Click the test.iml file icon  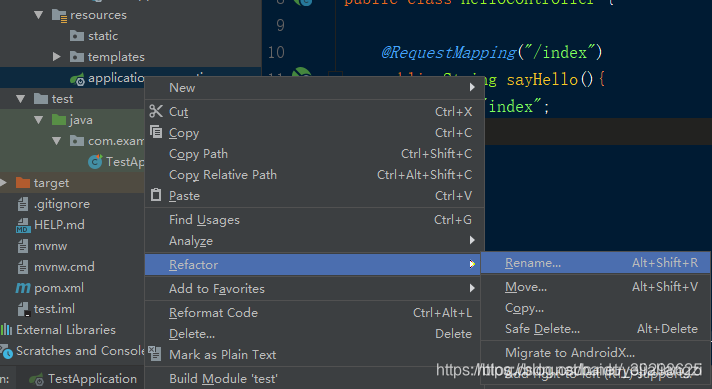(23, 309)
